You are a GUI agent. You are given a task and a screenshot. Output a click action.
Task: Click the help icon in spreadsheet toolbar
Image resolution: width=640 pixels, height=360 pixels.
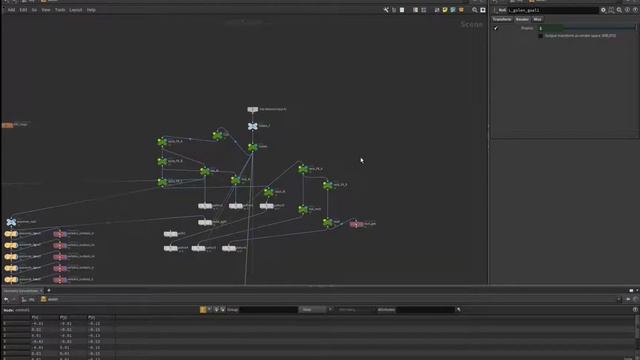pos(635,310)
